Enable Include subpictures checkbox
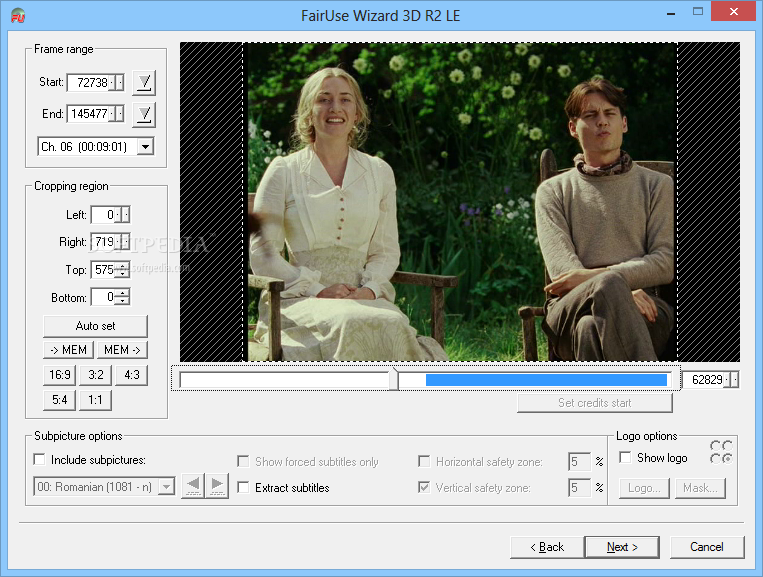 39,459
